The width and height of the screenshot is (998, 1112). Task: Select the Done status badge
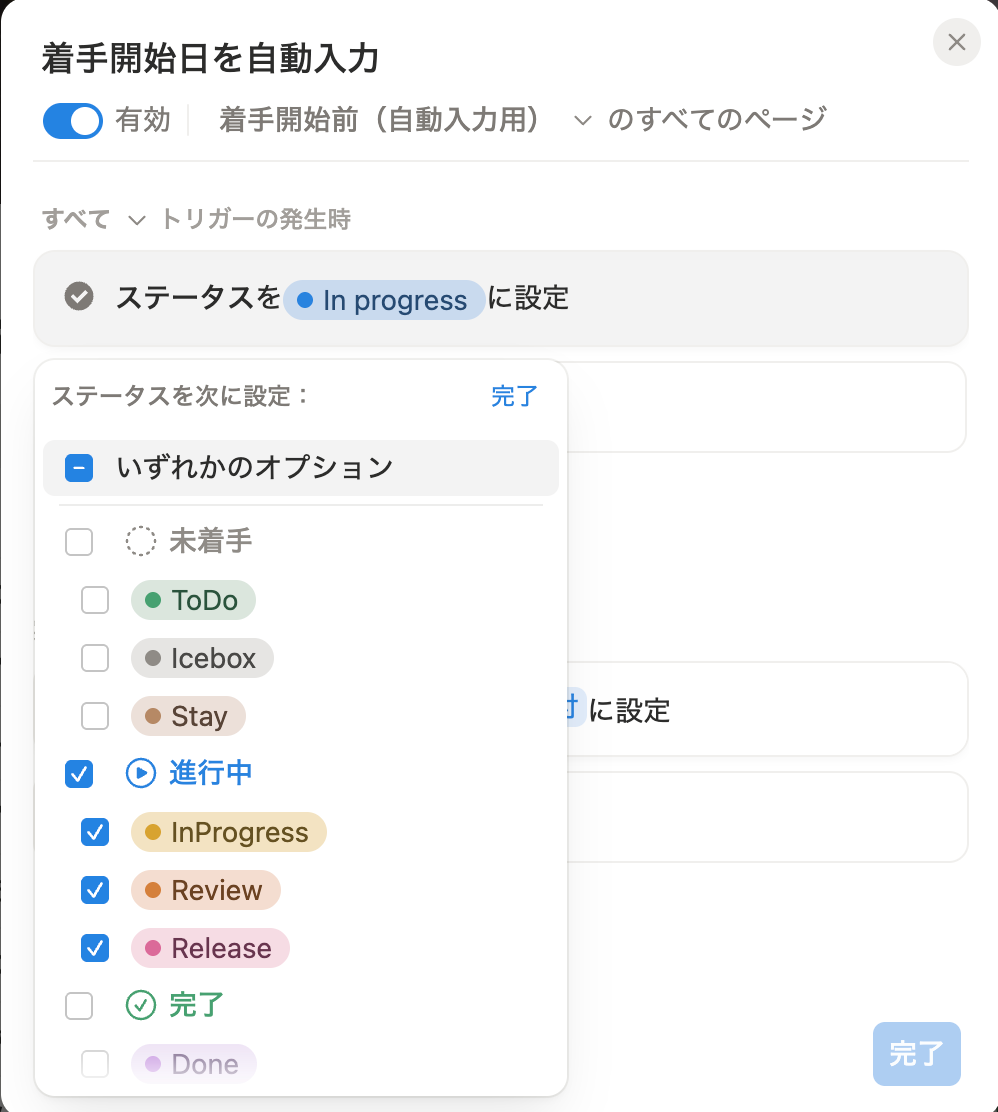193,1064
